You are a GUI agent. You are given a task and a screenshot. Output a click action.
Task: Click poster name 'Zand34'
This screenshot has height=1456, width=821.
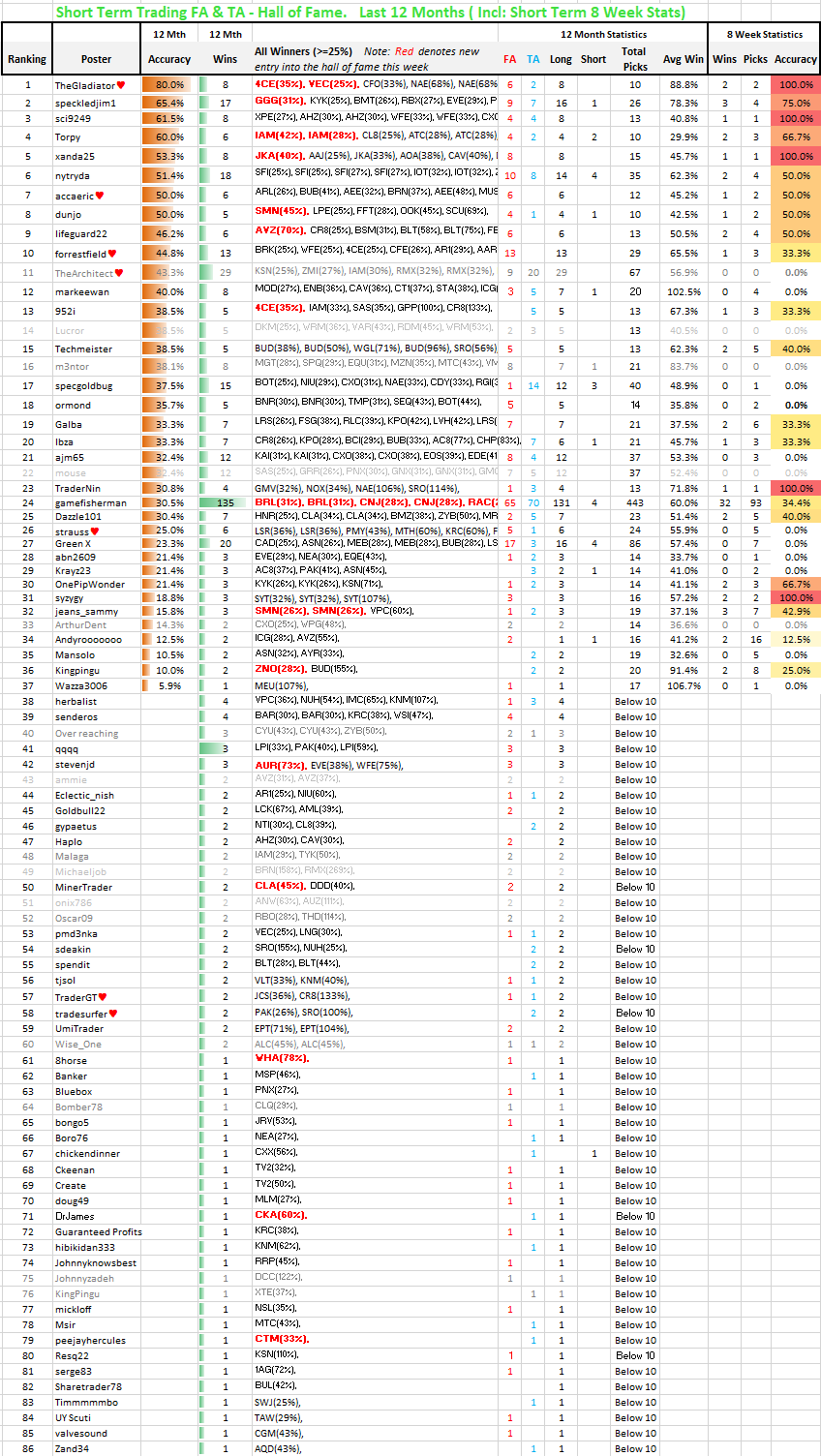[71, 1449]
